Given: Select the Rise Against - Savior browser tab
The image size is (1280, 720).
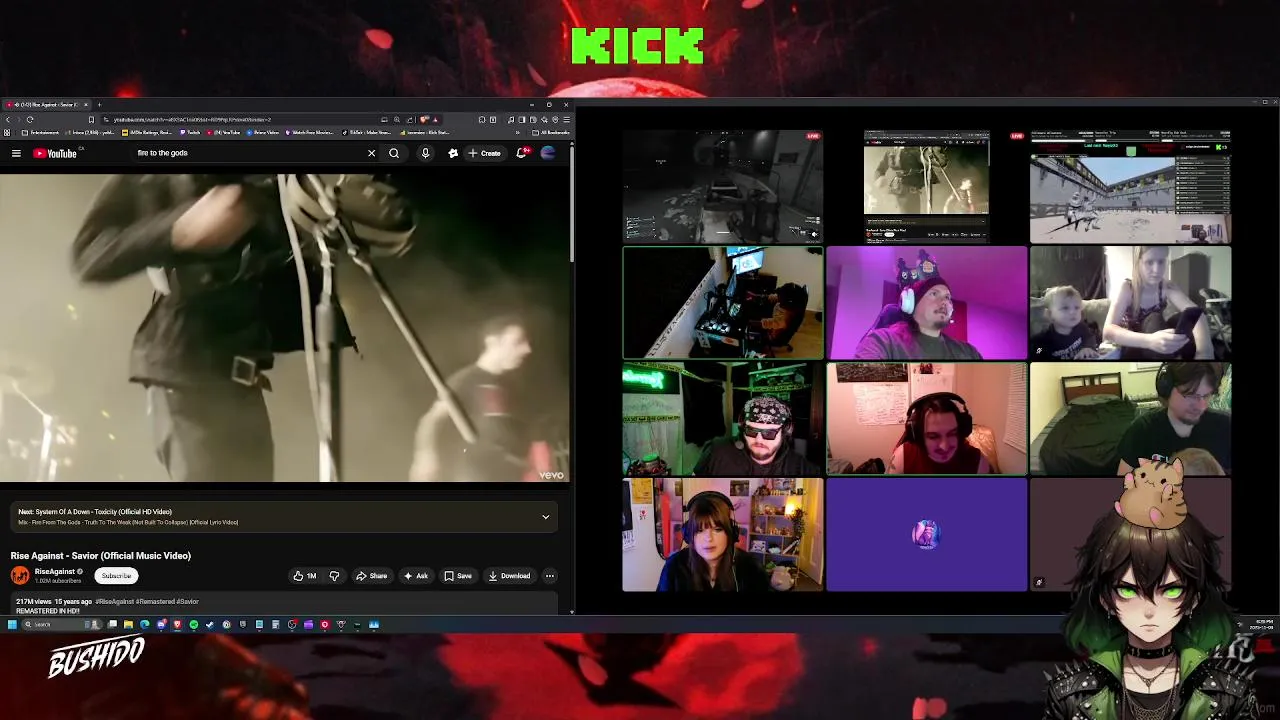Looking at the screenshot, I should [46, 104].
